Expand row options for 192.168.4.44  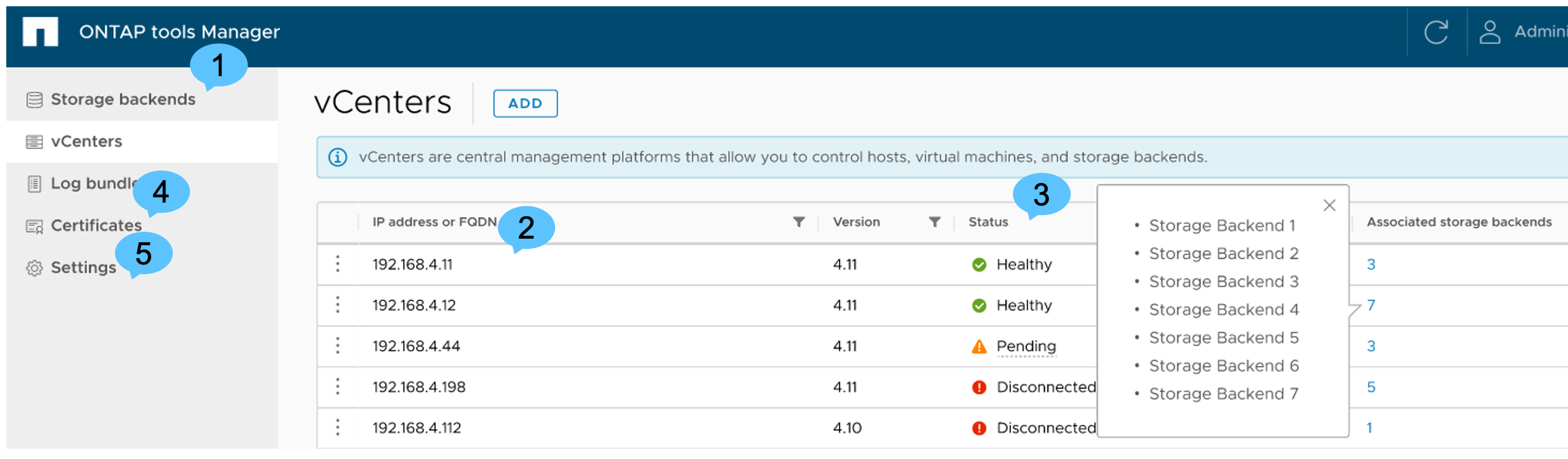coord(338,346)
